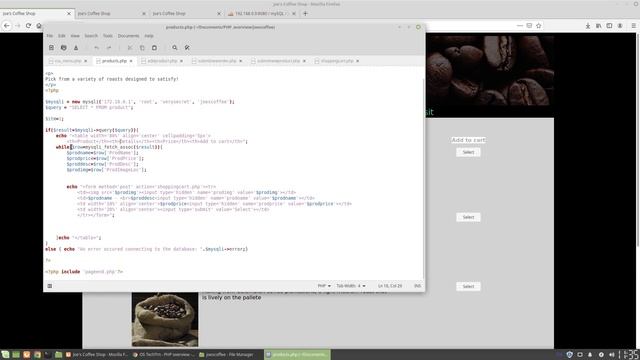Click INS insert mode indicator in status bar
Screen dimensions: 640x360
(x=417, y=286)
